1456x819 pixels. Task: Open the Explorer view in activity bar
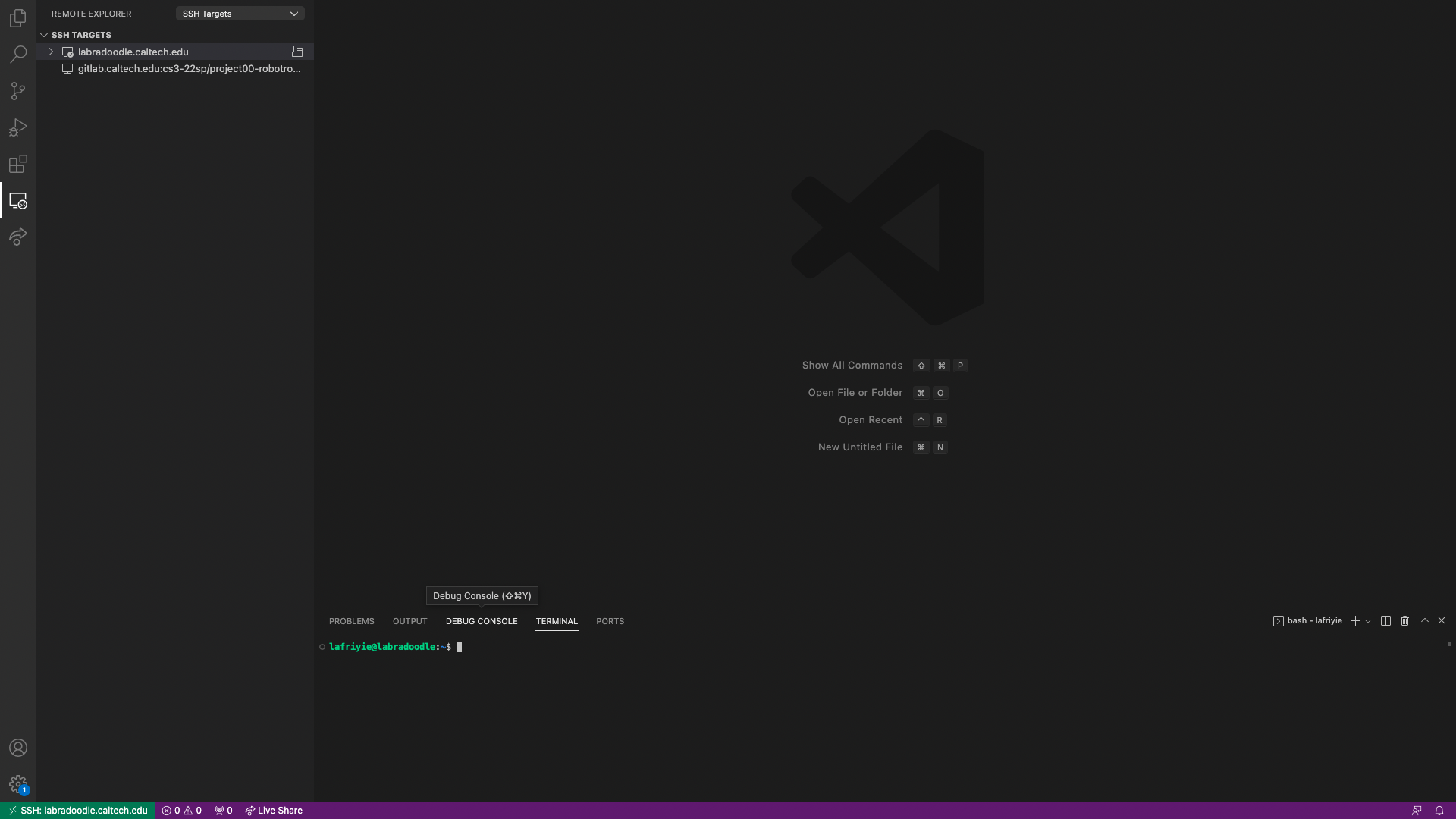(x=18, y=18)
